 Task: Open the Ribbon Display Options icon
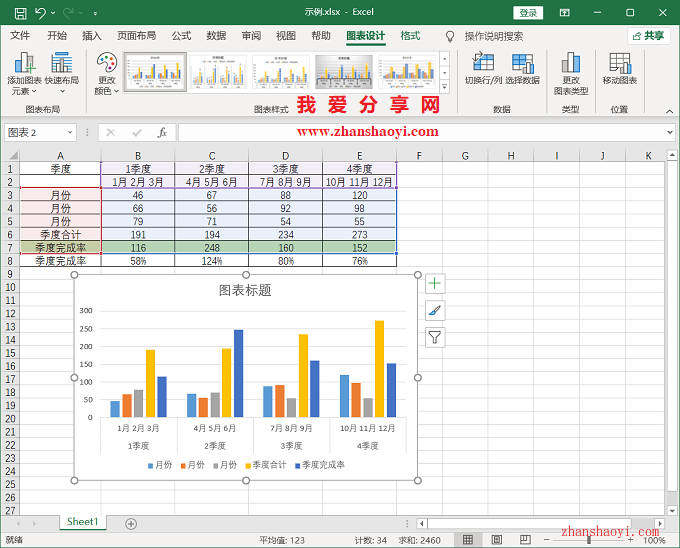coord(564,13)
